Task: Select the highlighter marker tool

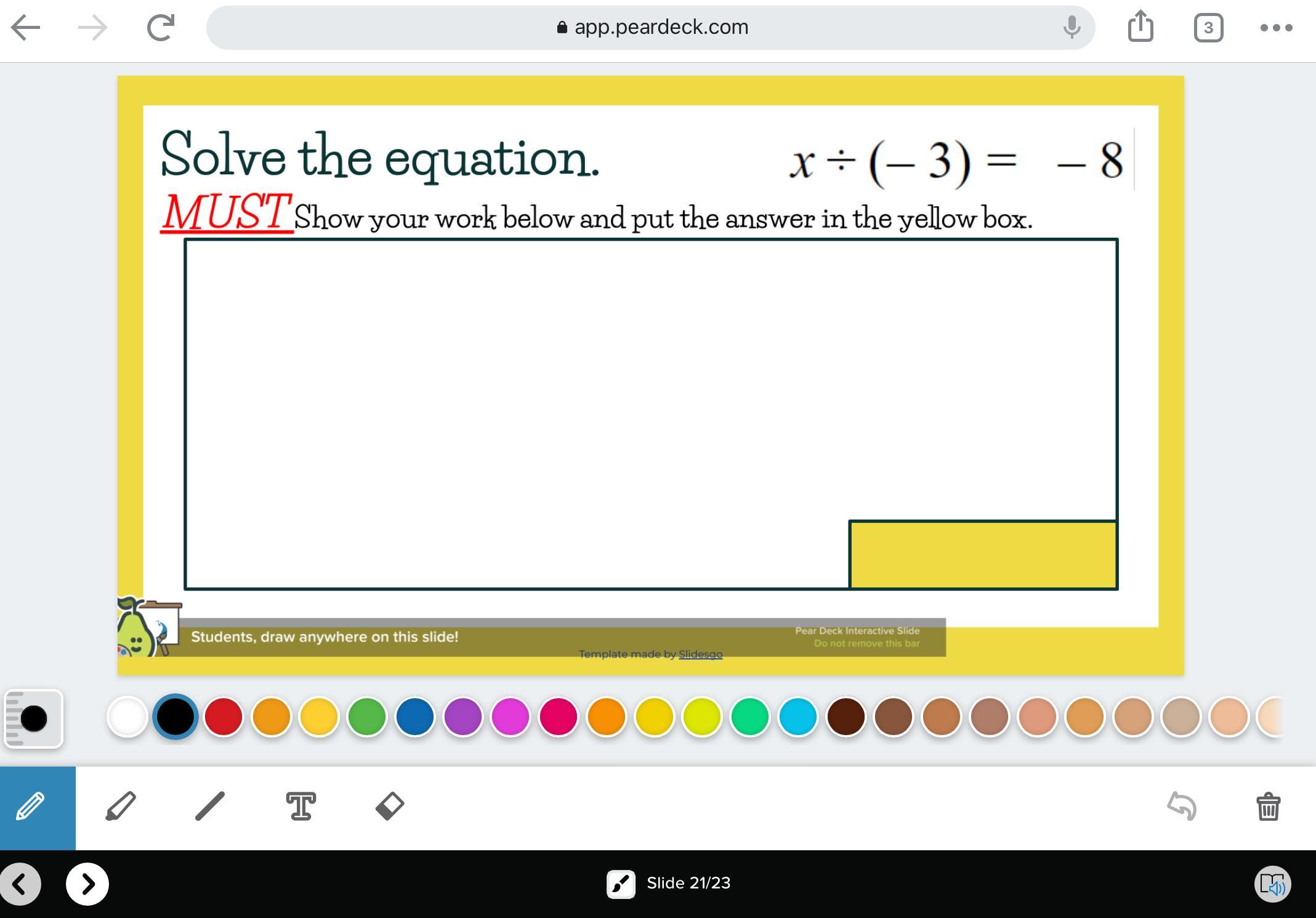Action: pyautogui.click(x=121, y=807)
